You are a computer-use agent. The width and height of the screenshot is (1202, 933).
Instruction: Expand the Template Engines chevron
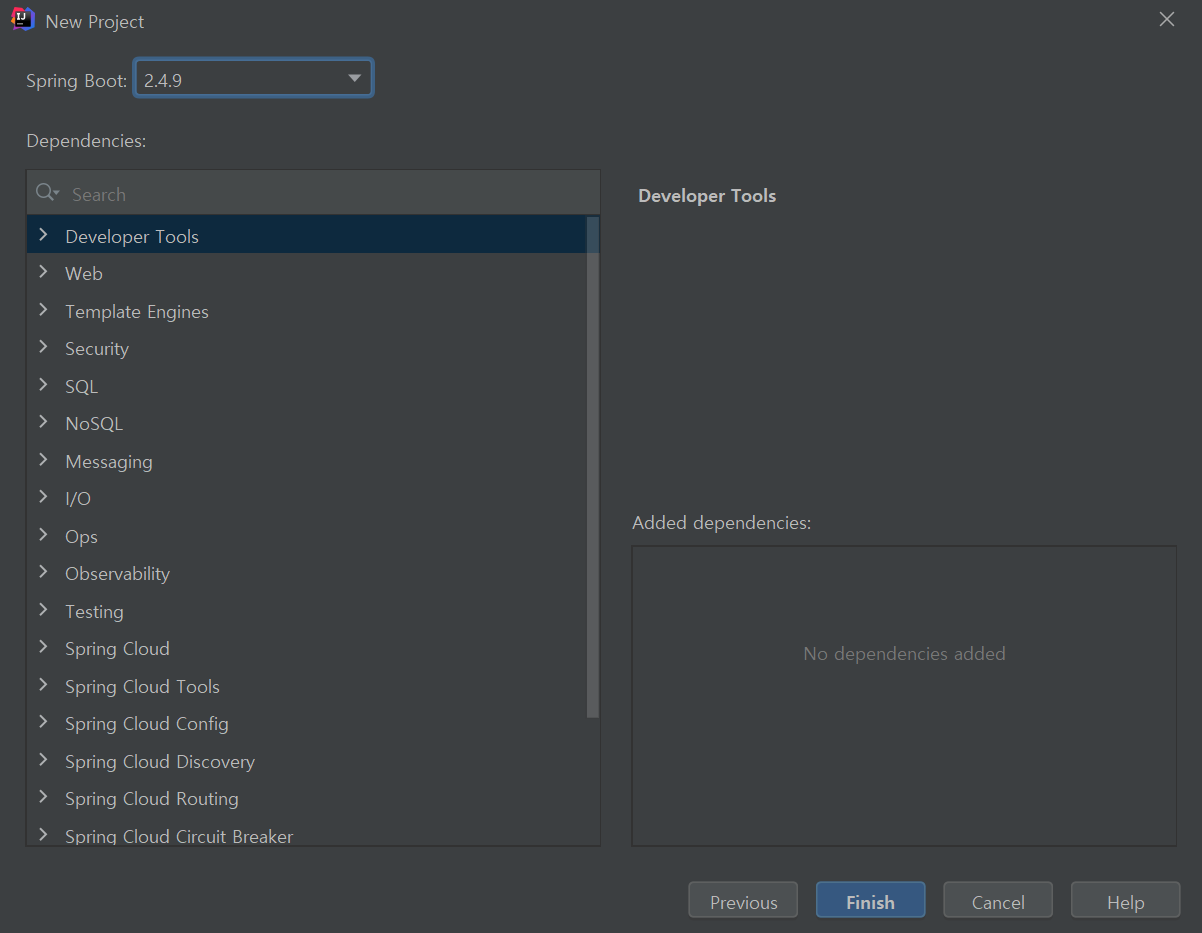point(43,310)
